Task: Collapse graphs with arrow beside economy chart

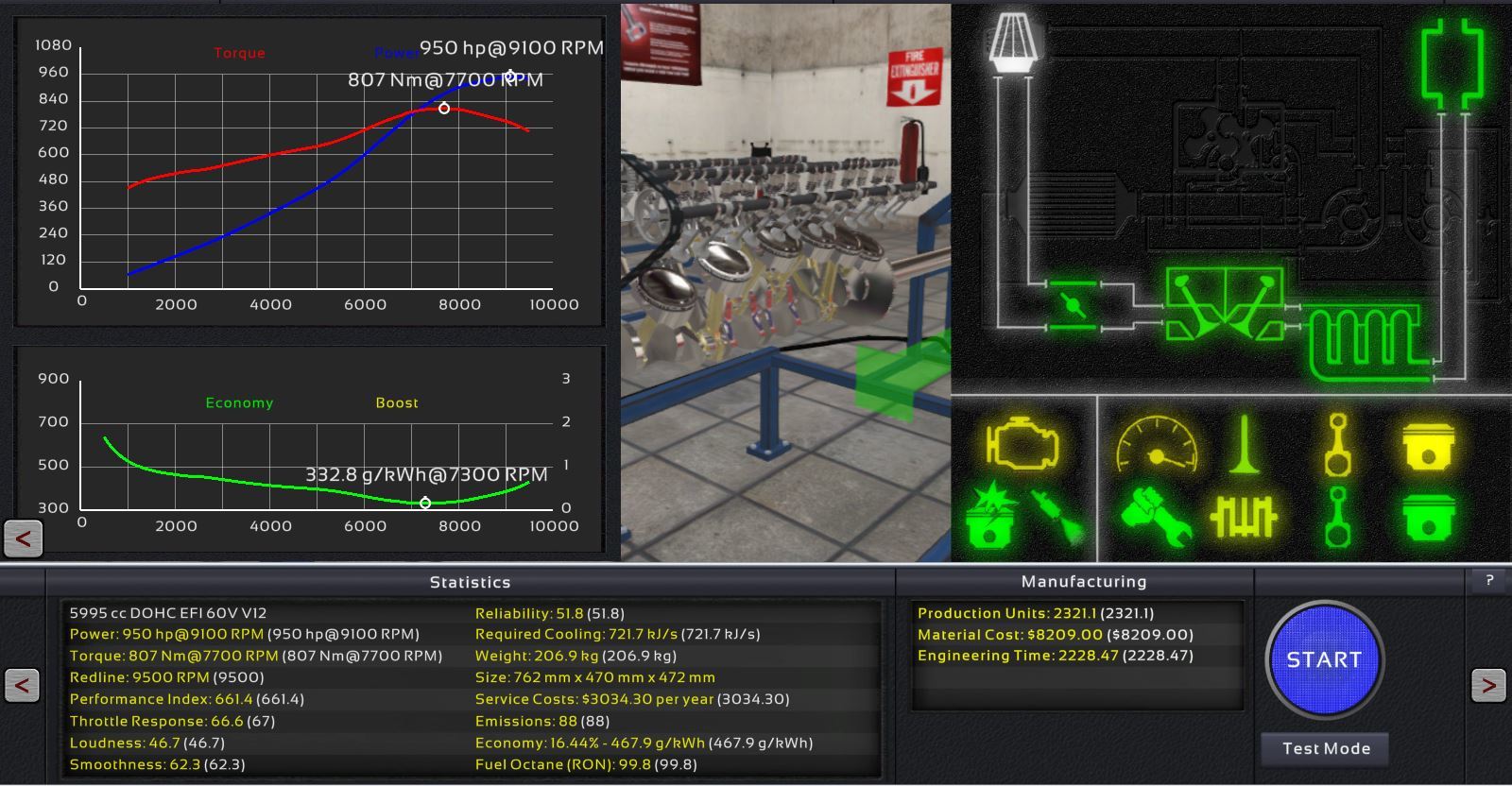Action: point(23,538)
